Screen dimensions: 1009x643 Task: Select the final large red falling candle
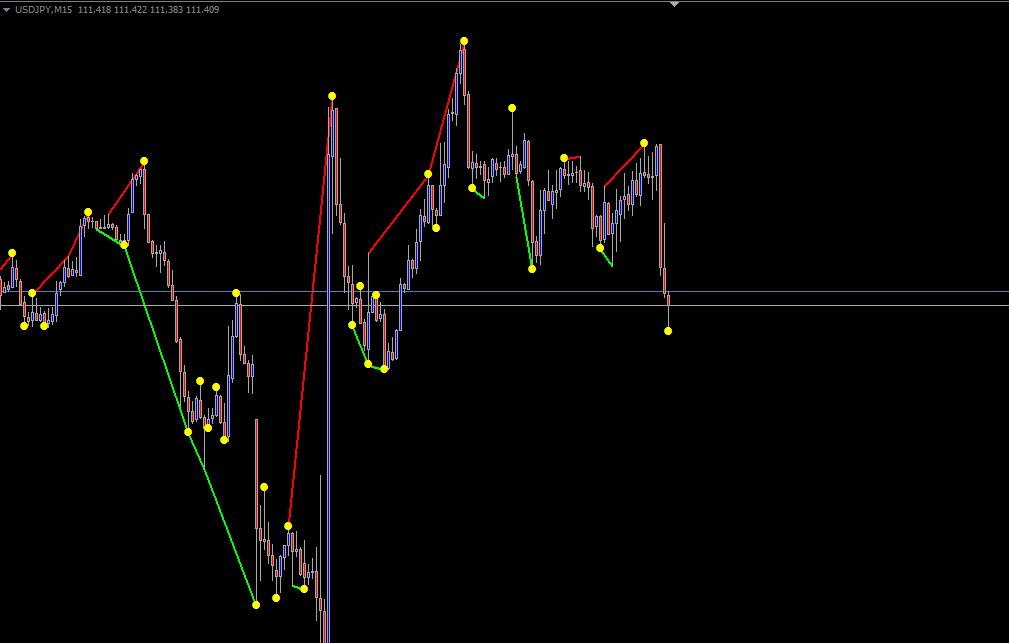tap(661, 210)
